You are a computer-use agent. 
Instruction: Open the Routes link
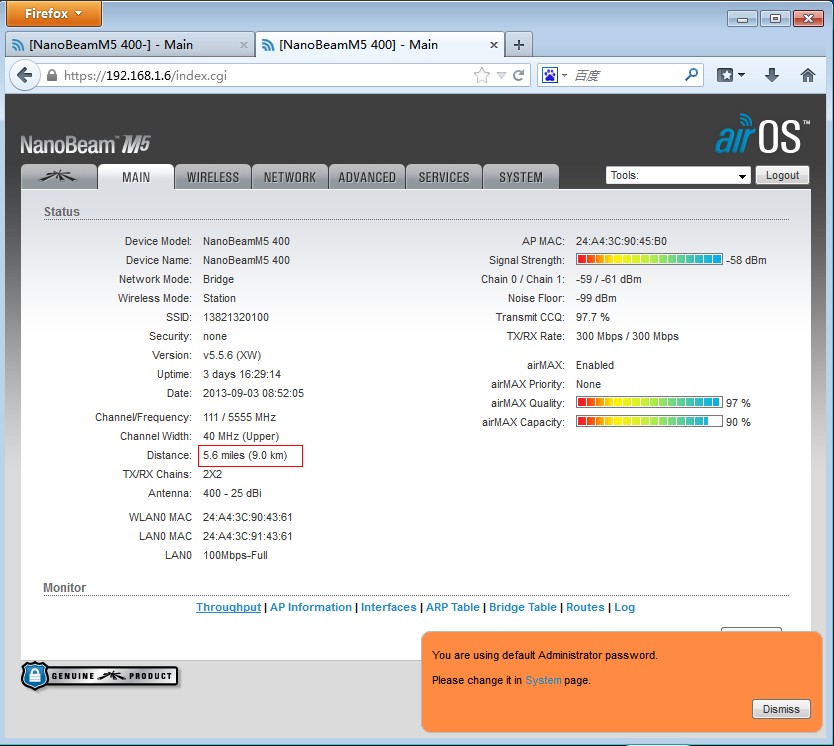(585, 607)
